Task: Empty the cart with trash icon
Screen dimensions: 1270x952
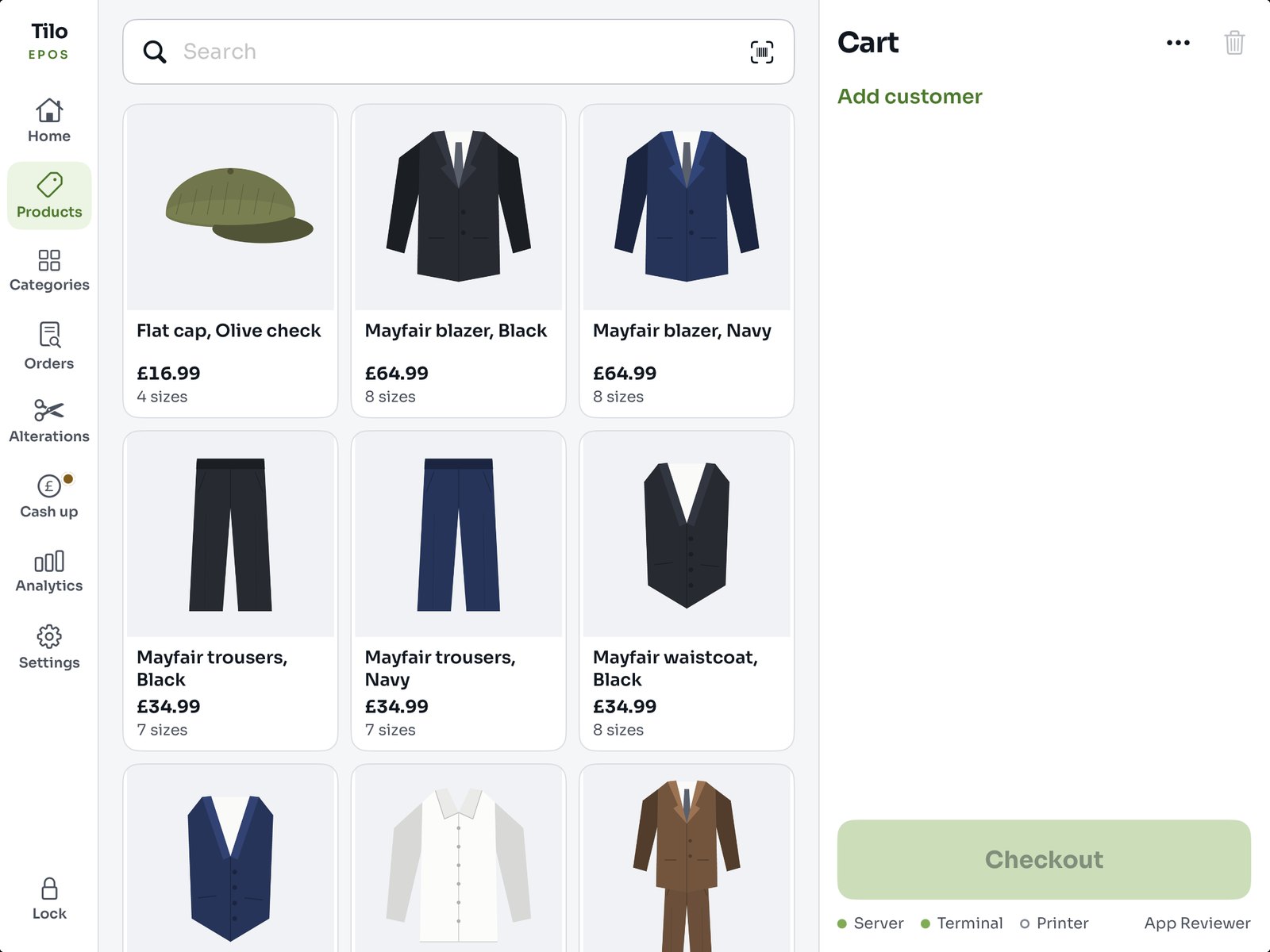Action: point(1234,43)
